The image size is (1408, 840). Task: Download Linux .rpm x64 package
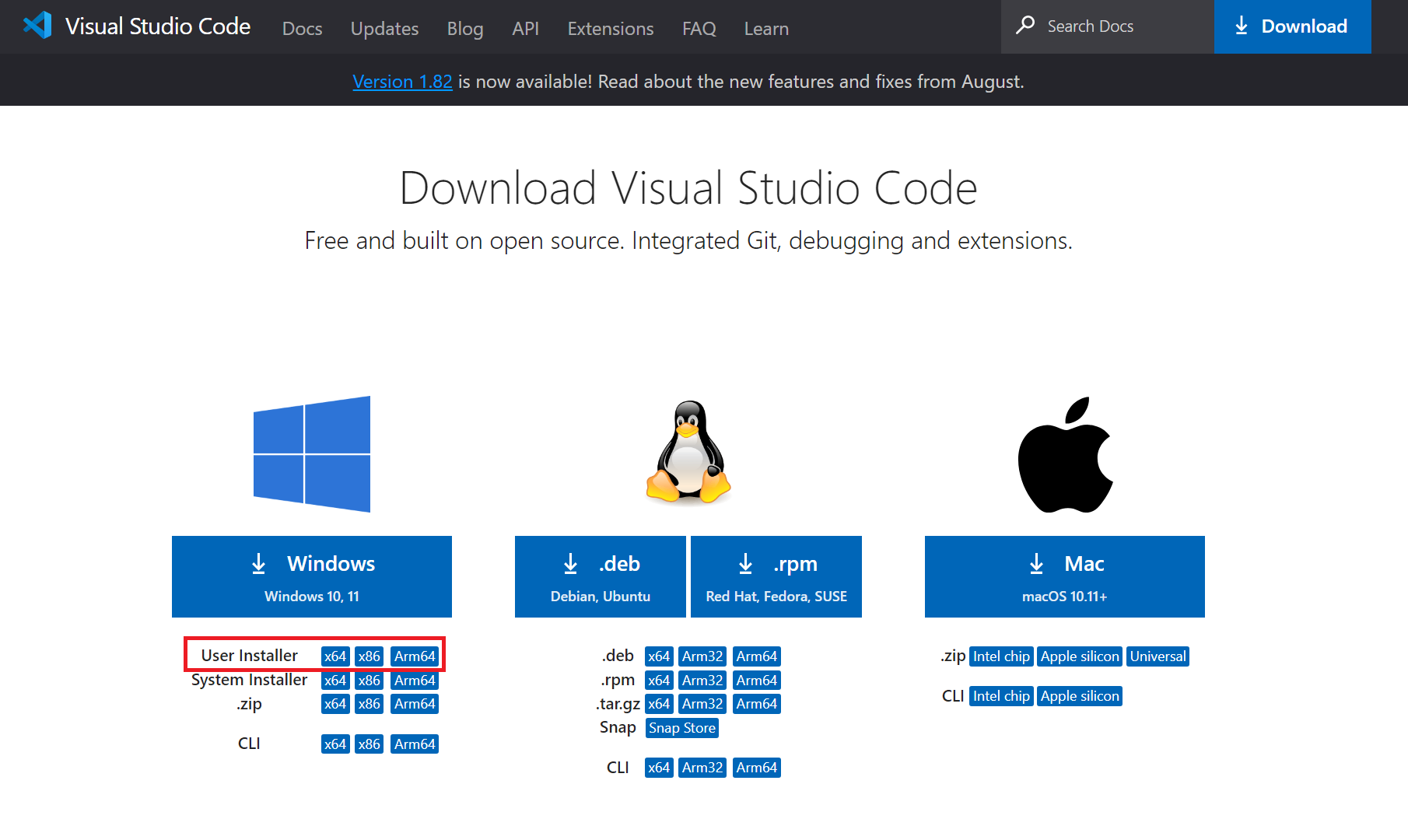[659, 681]
